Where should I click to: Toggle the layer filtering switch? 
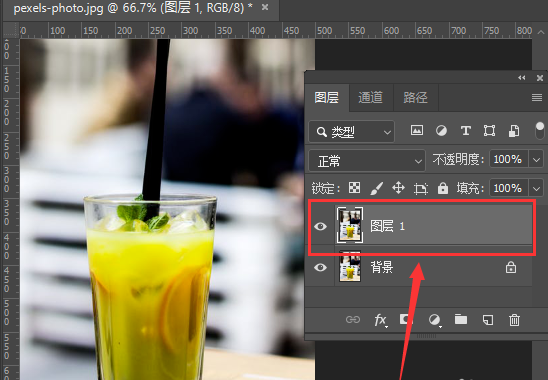540,130
